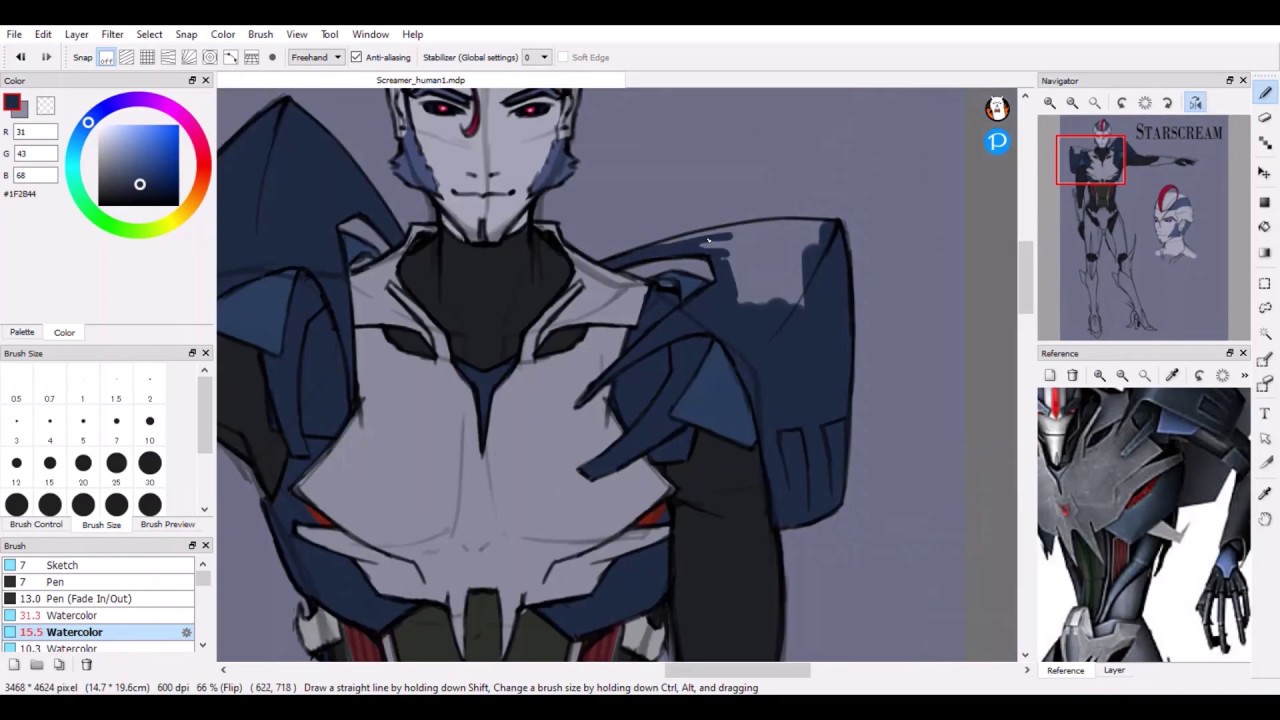This screenshot has width=1280, height=720.
Task: Open the Freehand mode dropdown
Action: click(316, 57)
